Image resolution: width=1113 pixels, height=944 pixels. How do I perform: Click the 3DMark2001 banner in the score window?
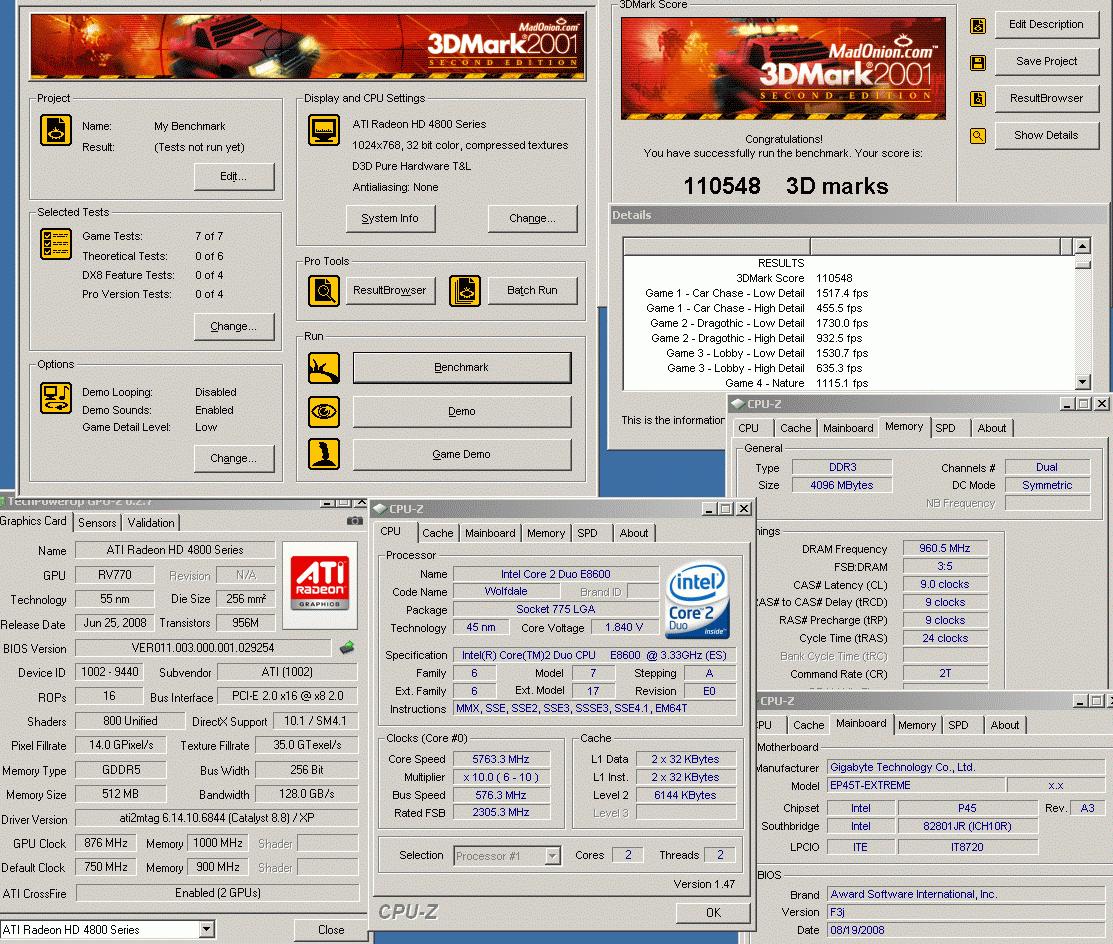(x=783, y=68)
